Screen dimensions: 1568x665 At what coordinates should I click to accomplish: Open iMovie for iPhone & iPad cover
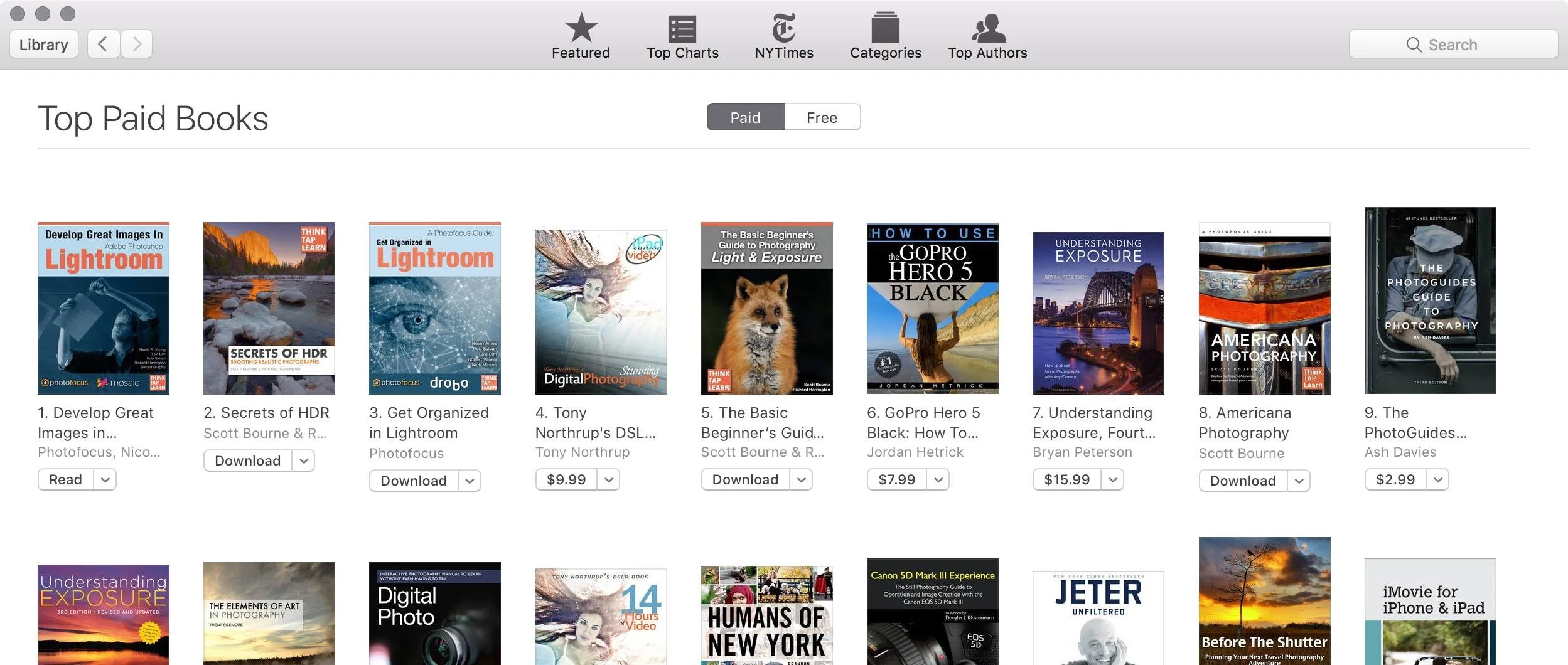(x=1430, y=612)
